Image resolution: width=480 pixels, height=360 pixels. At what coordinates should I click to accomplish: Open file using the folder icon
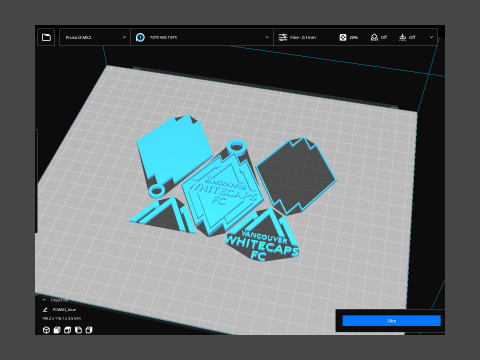tap(46, 37)
